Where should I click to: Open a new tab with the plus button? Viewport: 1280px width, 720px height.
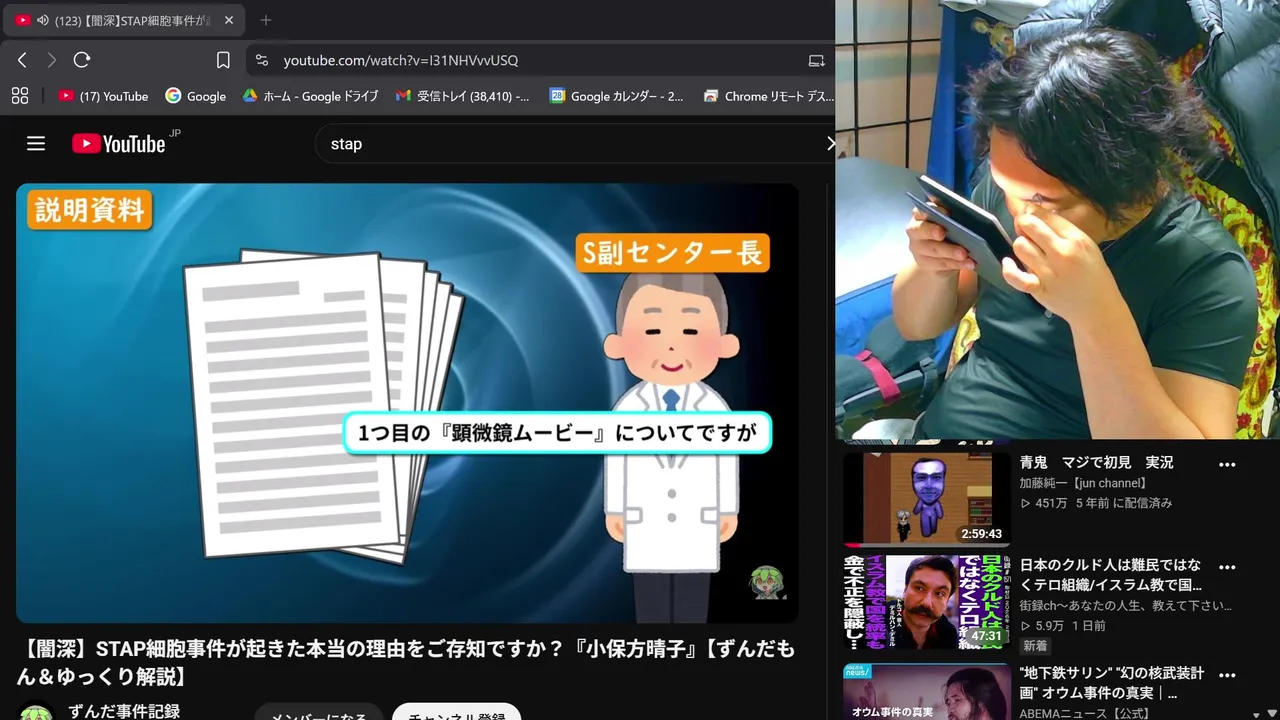coord(265,20)
